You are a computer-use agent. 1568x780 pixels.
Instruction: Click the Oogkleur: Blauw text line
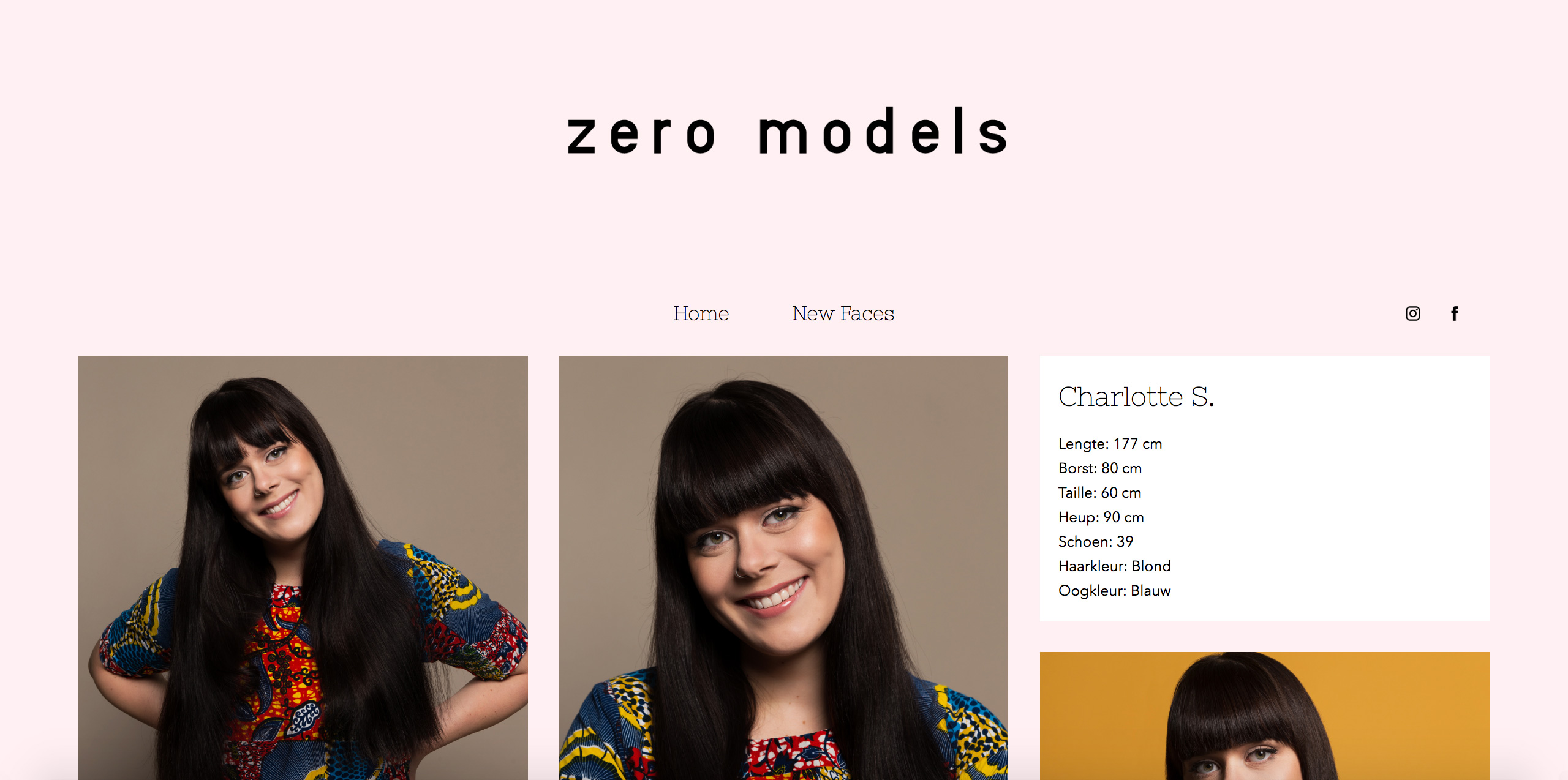point(1114,591)
